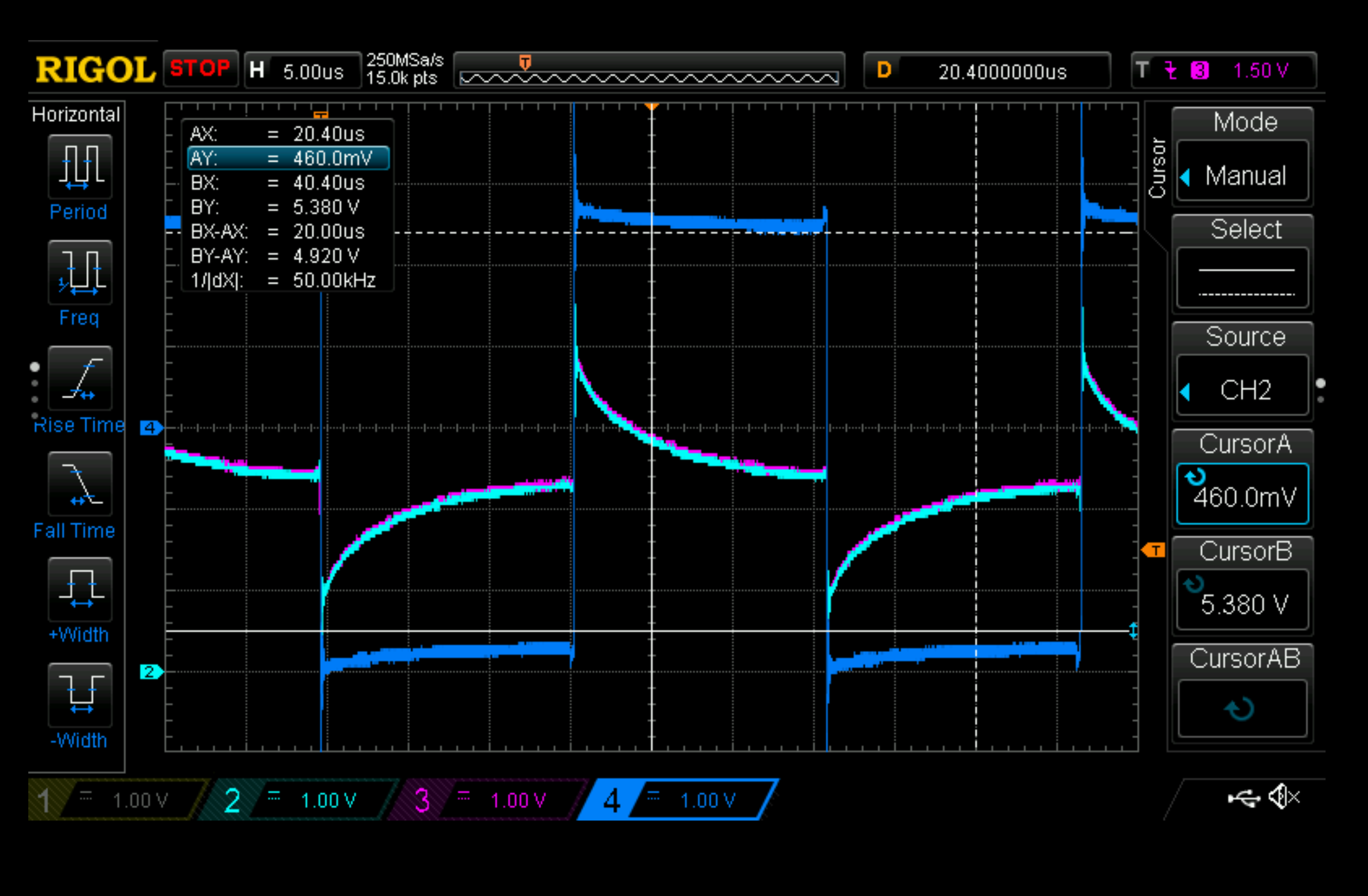Click the 15.0k pts memory depth text
Viewport: 1368px width, 896px height.
point(402,78)
